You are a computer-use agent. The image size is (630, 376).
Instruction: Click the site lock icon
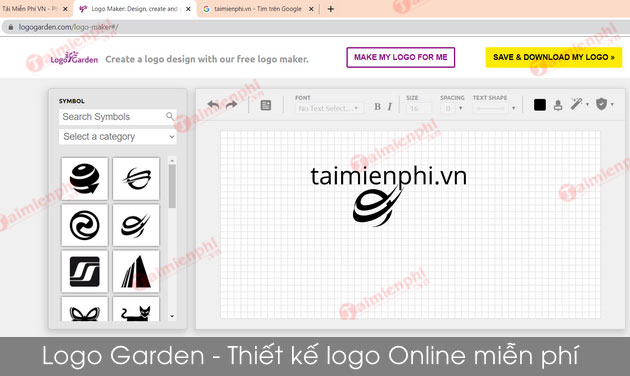[10, 27]
